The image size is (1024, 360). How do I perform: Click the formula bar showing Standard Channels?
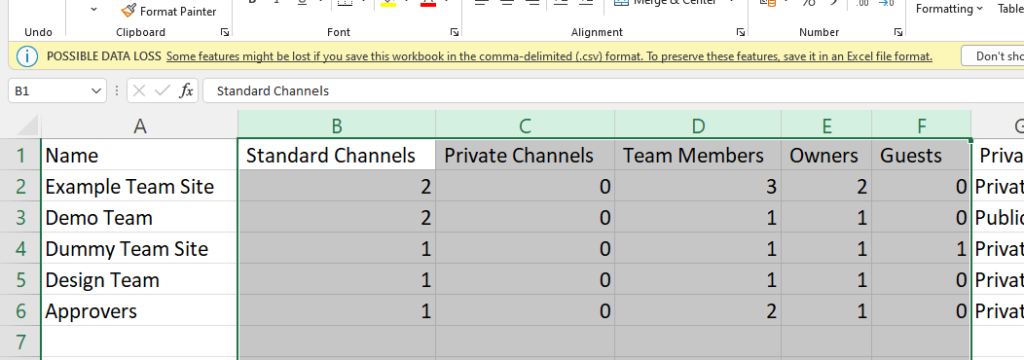coord(614,91)
